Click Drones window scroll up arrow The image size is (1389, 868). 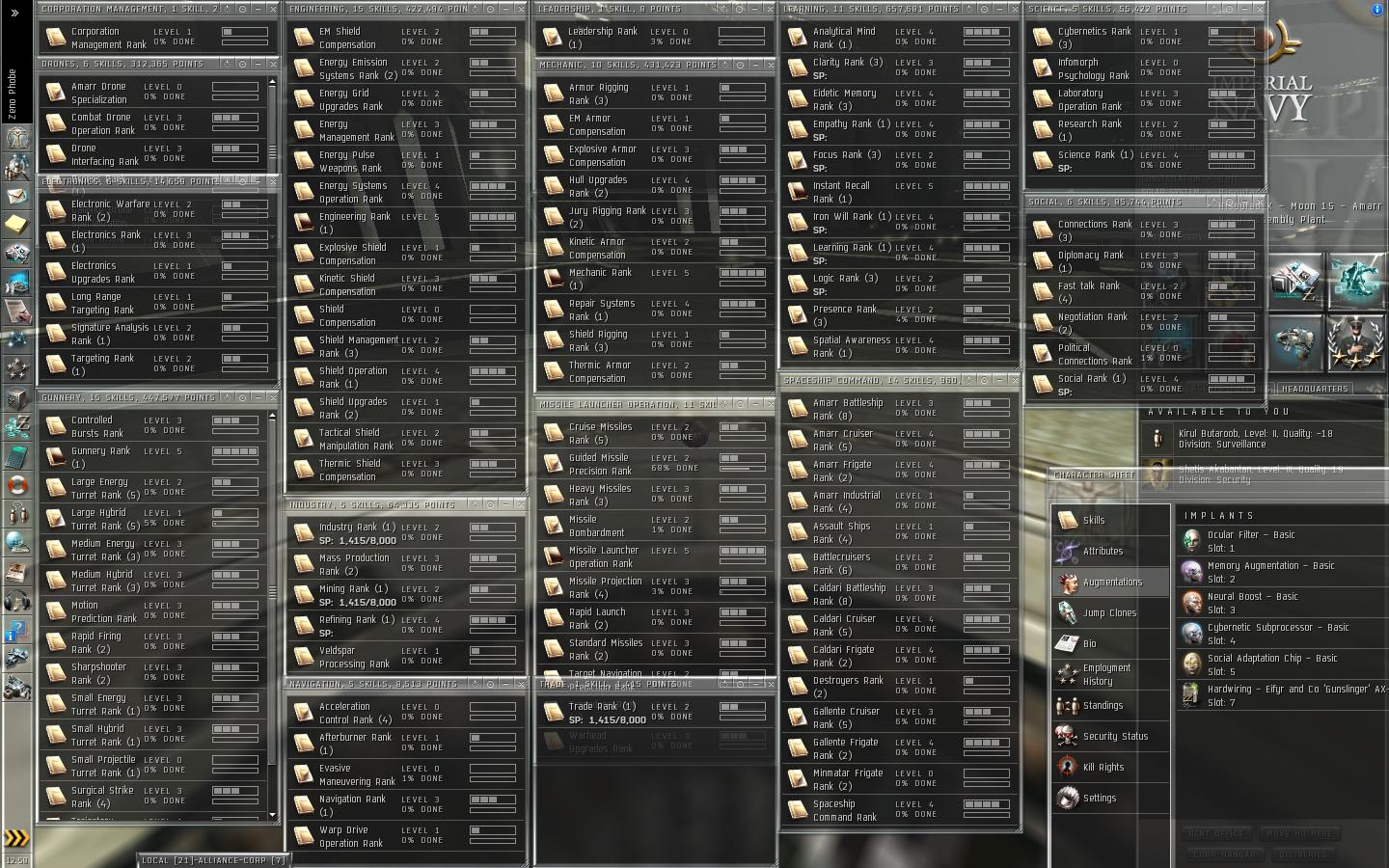272,82
